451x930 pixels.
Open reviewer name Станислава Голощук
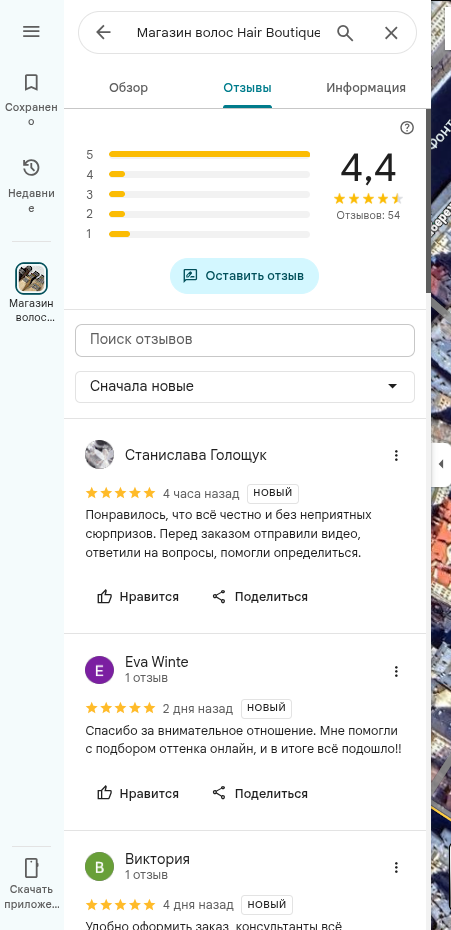click(196, 455)
